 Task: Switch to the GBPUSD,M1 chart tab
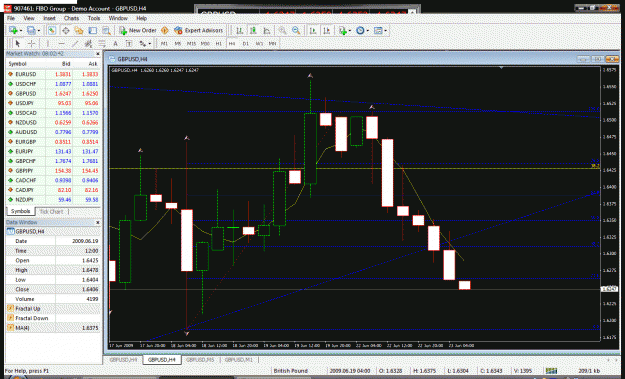click(239, 359)
